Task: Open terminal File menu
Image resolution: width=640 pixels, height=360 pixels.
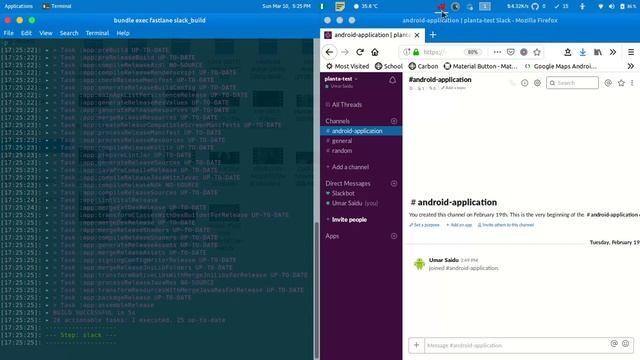Action: (9, 33)
